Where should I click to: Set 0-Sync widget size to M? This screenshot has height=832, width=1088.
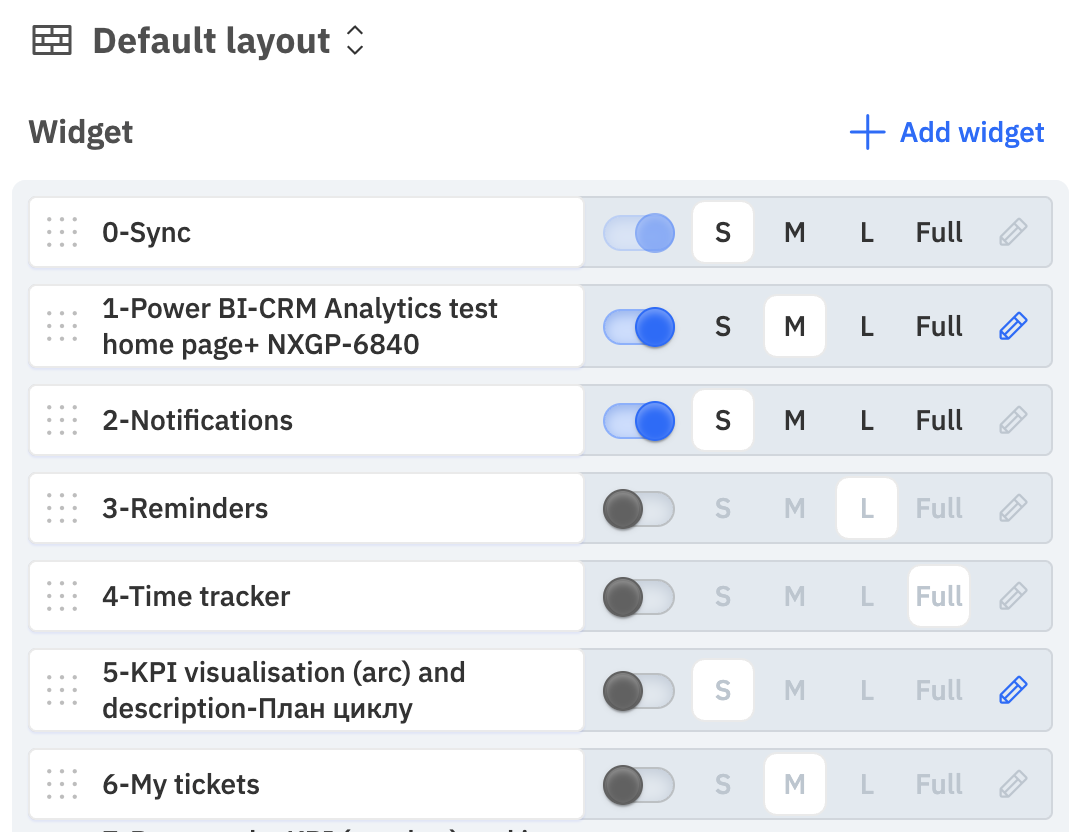pos(794,232)
